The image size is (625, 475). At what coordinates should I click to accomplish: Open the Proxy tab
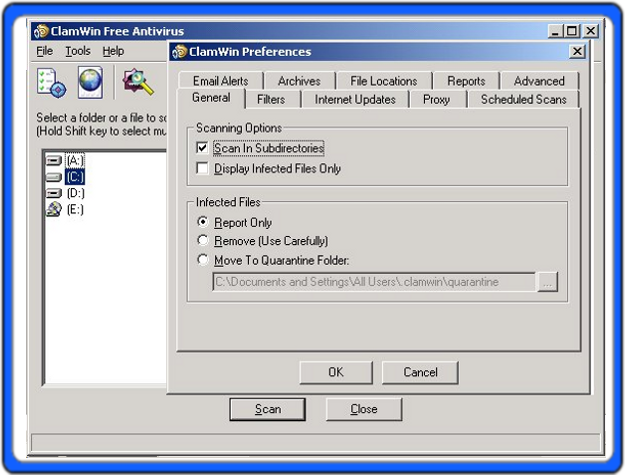pos(436,99)
